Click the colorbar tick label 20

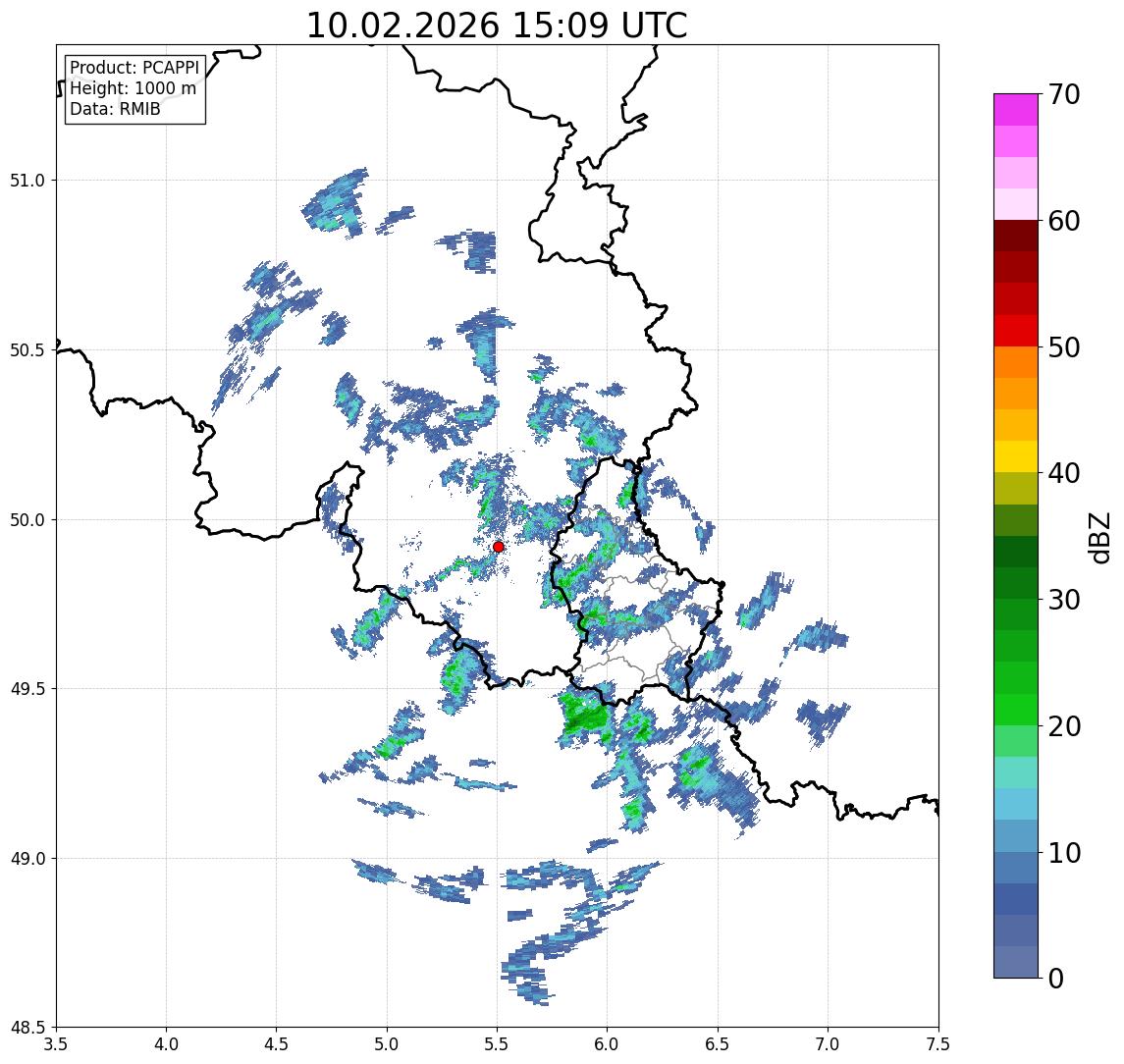pos(1064,726)
